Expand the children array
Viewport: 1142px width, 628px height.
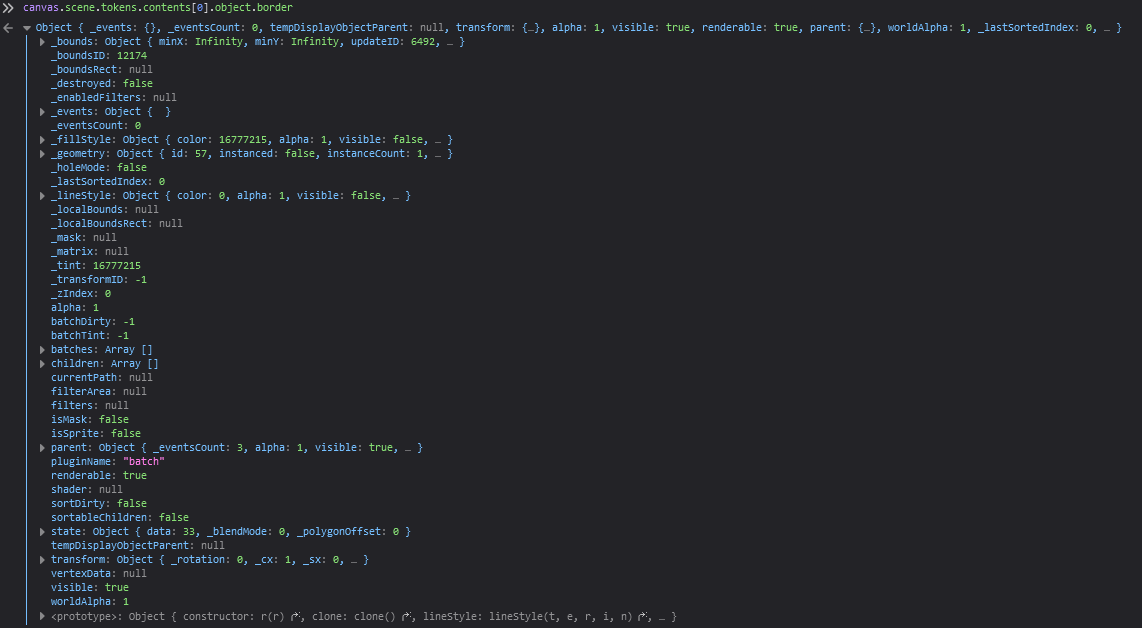click(40, 363)
